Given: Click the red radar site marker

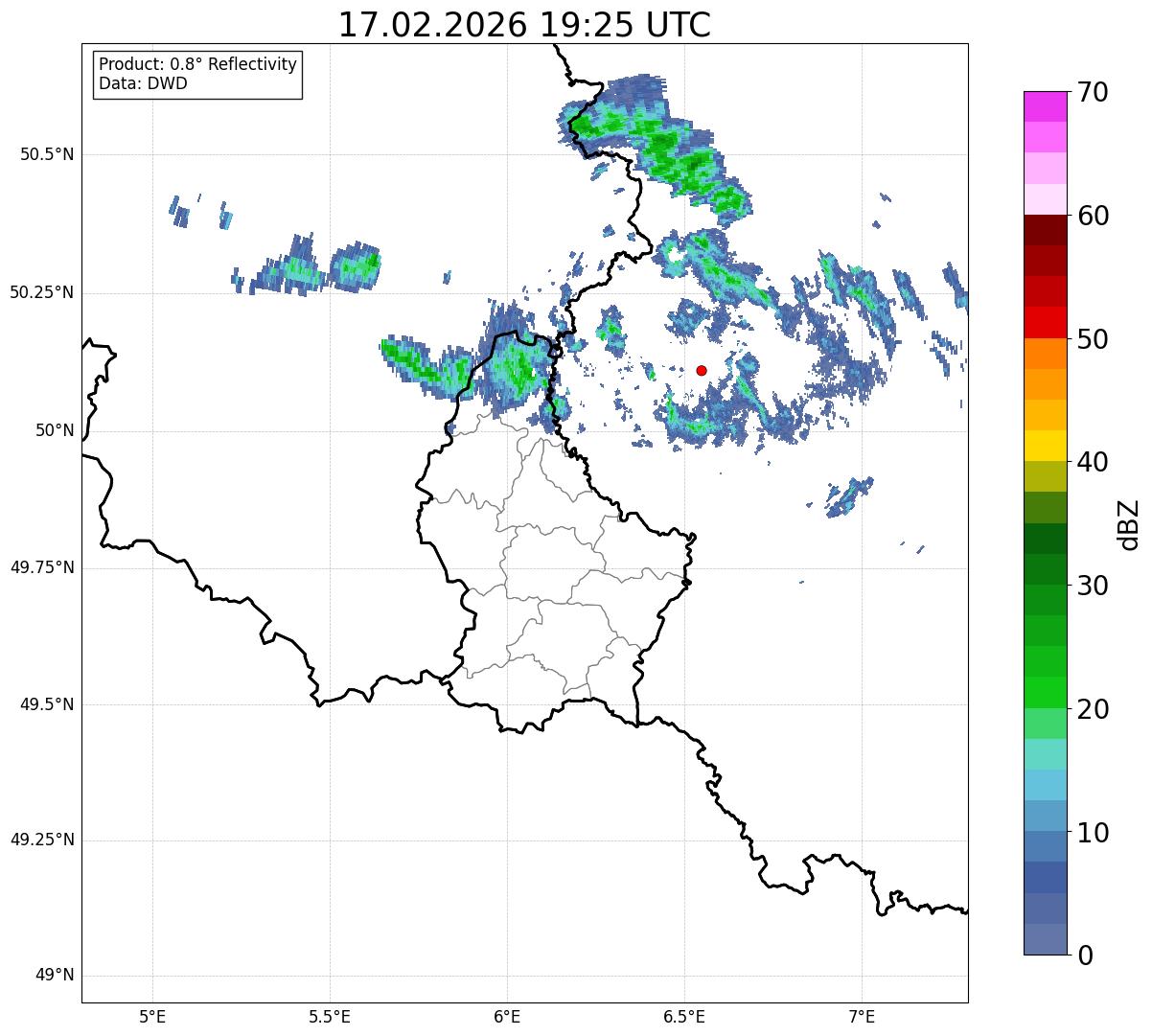Looking at the screenshot, I should click(702, 370).
